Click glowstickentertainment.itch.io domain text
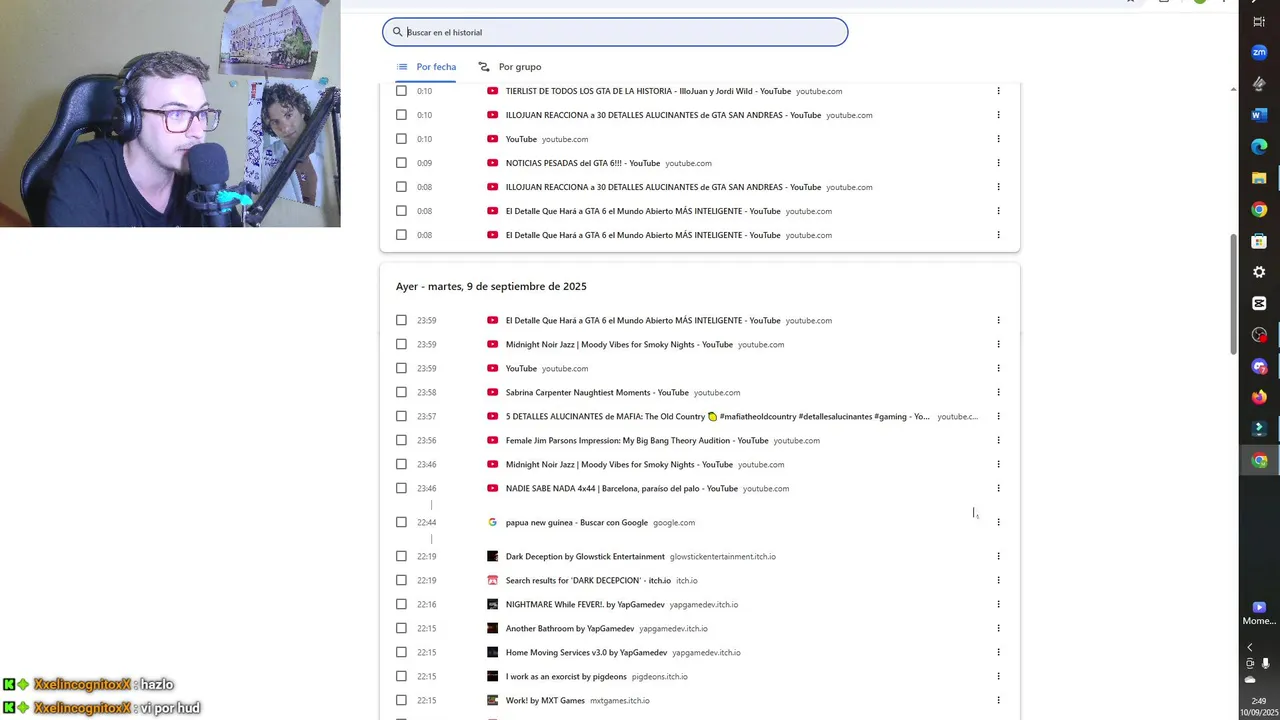Screen dimensions: 1280x720 tap(723, 556)
